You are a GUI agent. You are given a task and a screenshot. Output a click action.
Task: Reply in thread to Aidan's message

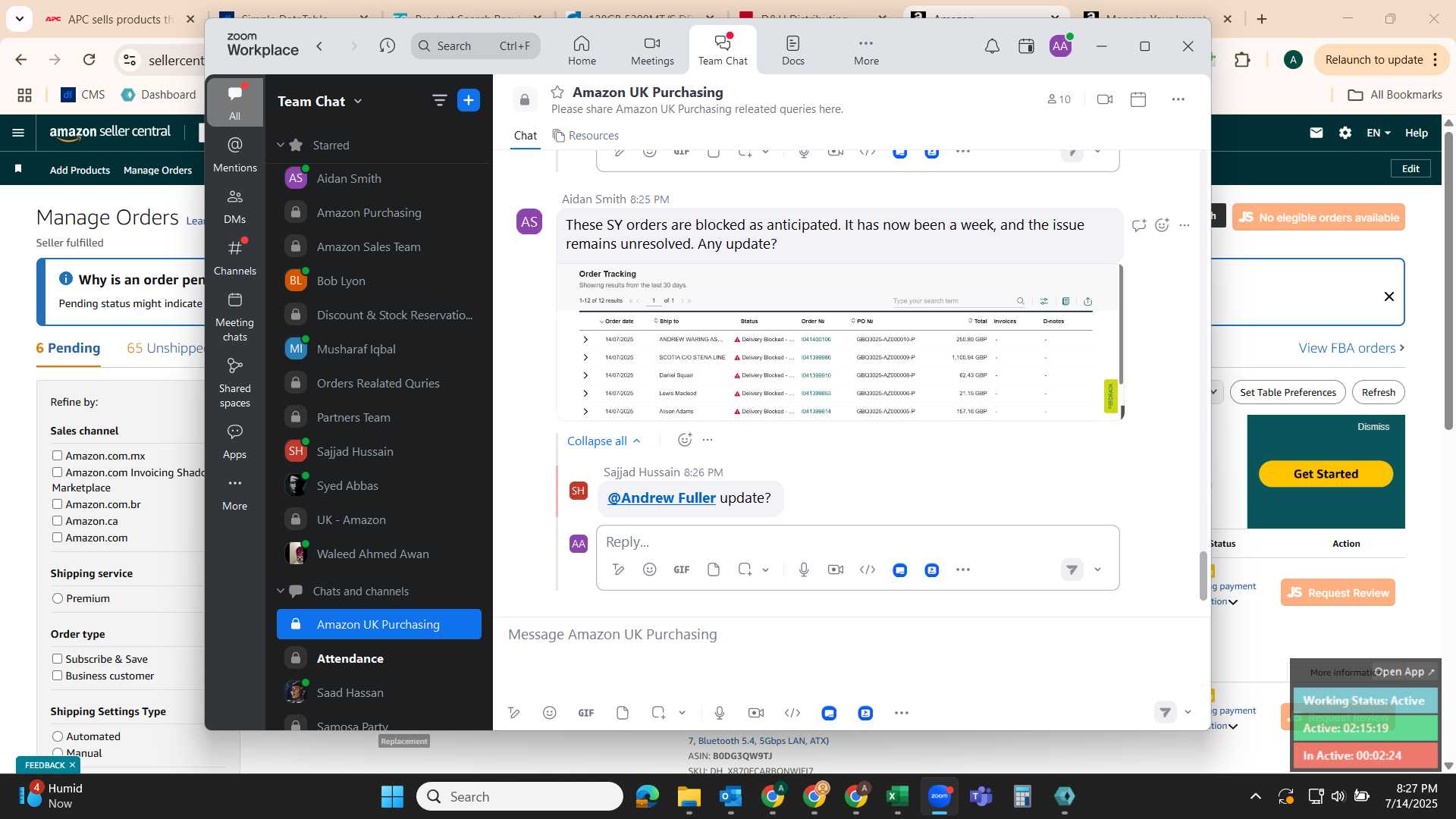coord(1139,225)
